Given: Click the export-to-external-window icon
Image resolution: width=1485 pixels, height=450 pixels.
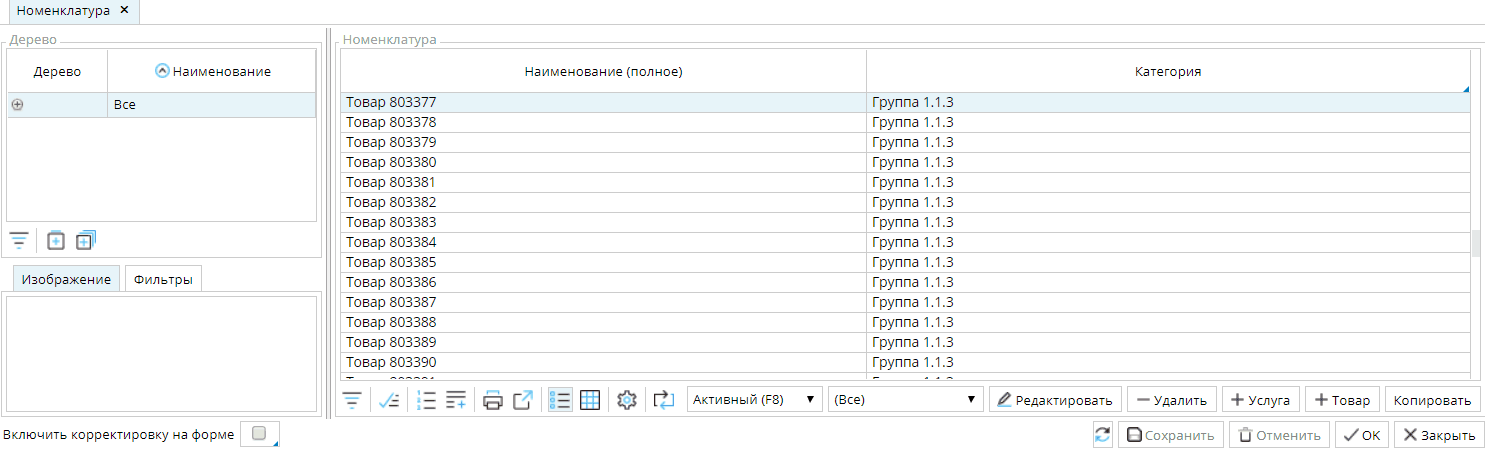Looking at the screenshot, I should 523,400.
